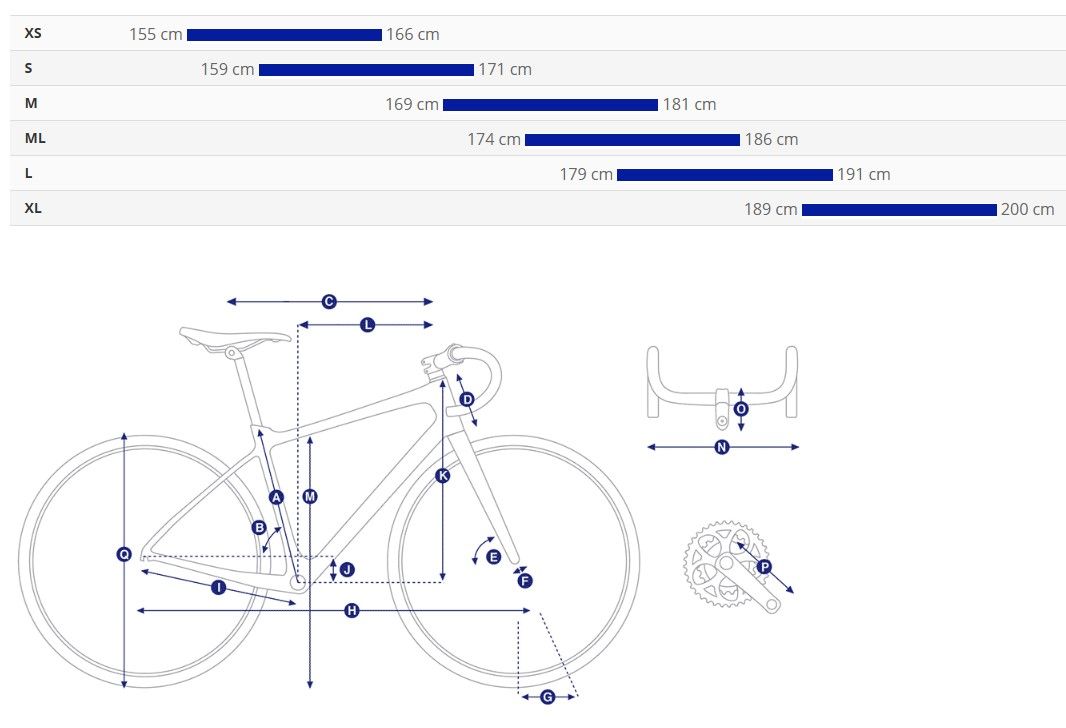
Task: Select the circled G trail marker
Action: pyautogui.click(x=547, y=697)
